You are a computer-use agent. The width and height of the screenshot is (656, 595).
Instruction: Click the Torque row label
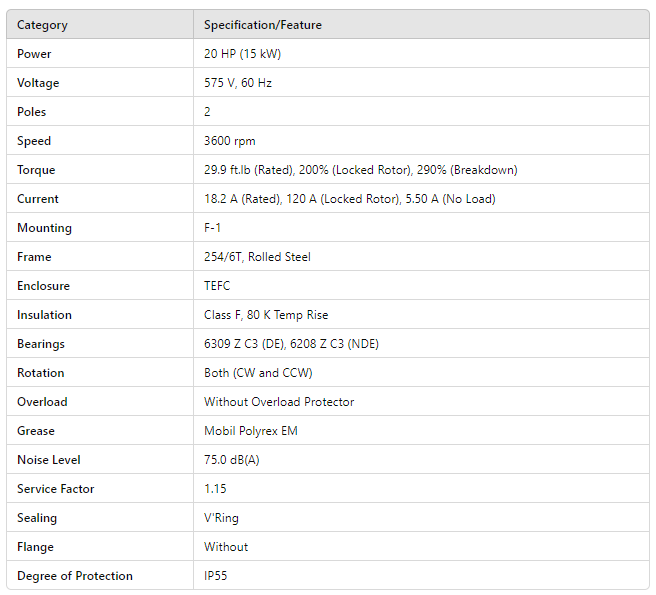[x=36, y=170]
